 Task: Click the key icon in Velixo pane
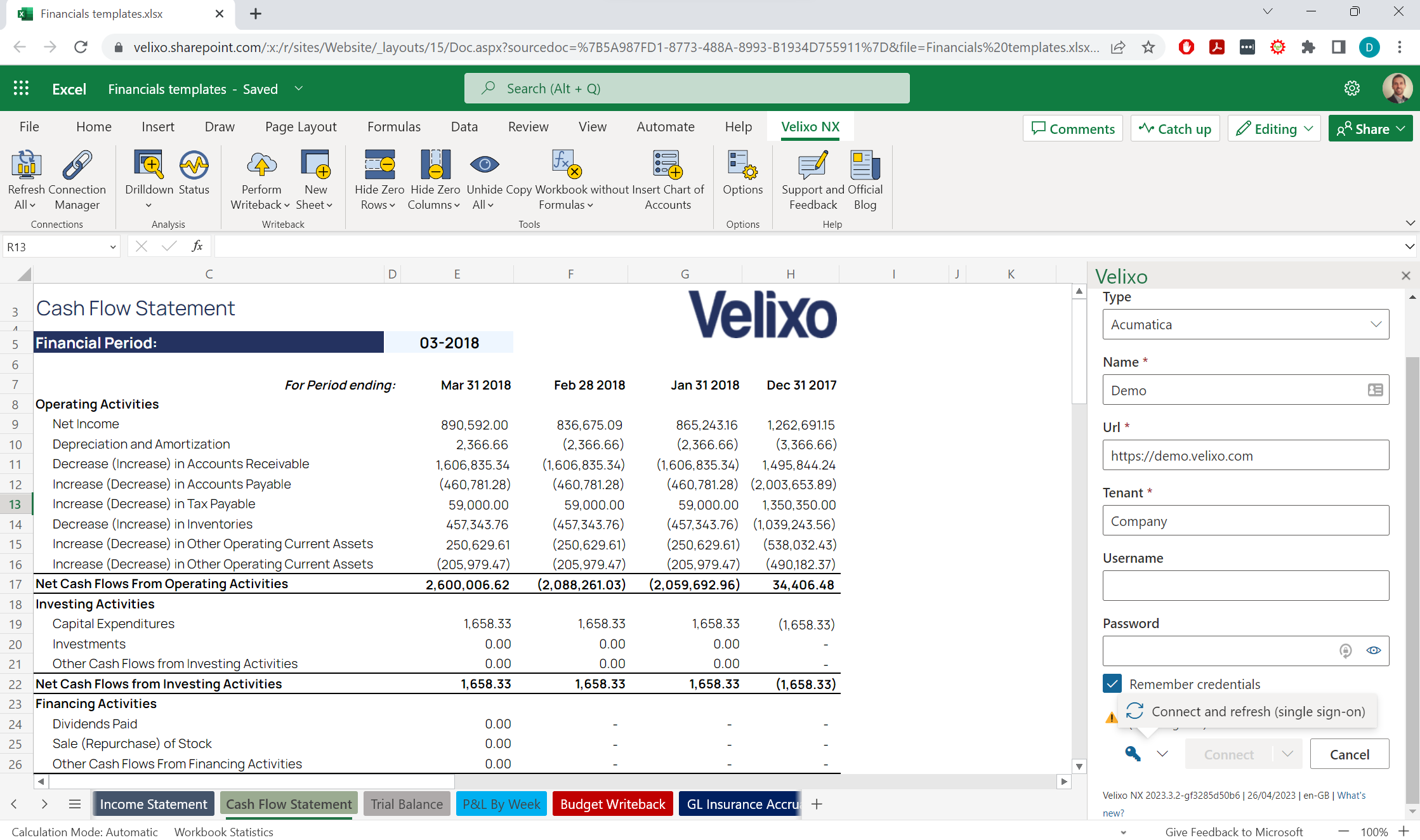(x=1133, y=754)
